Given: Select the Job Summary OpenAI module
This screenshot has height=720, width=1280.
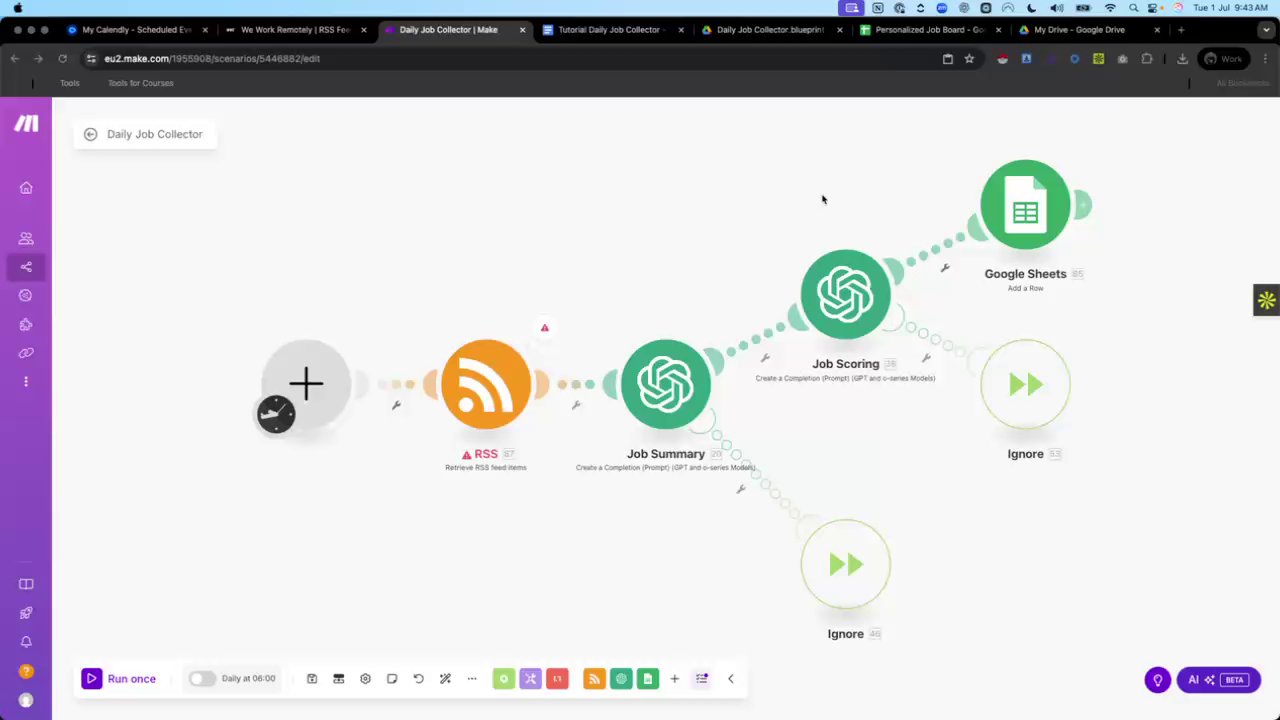Looking at the screenshot, I should tap(666, 384).
